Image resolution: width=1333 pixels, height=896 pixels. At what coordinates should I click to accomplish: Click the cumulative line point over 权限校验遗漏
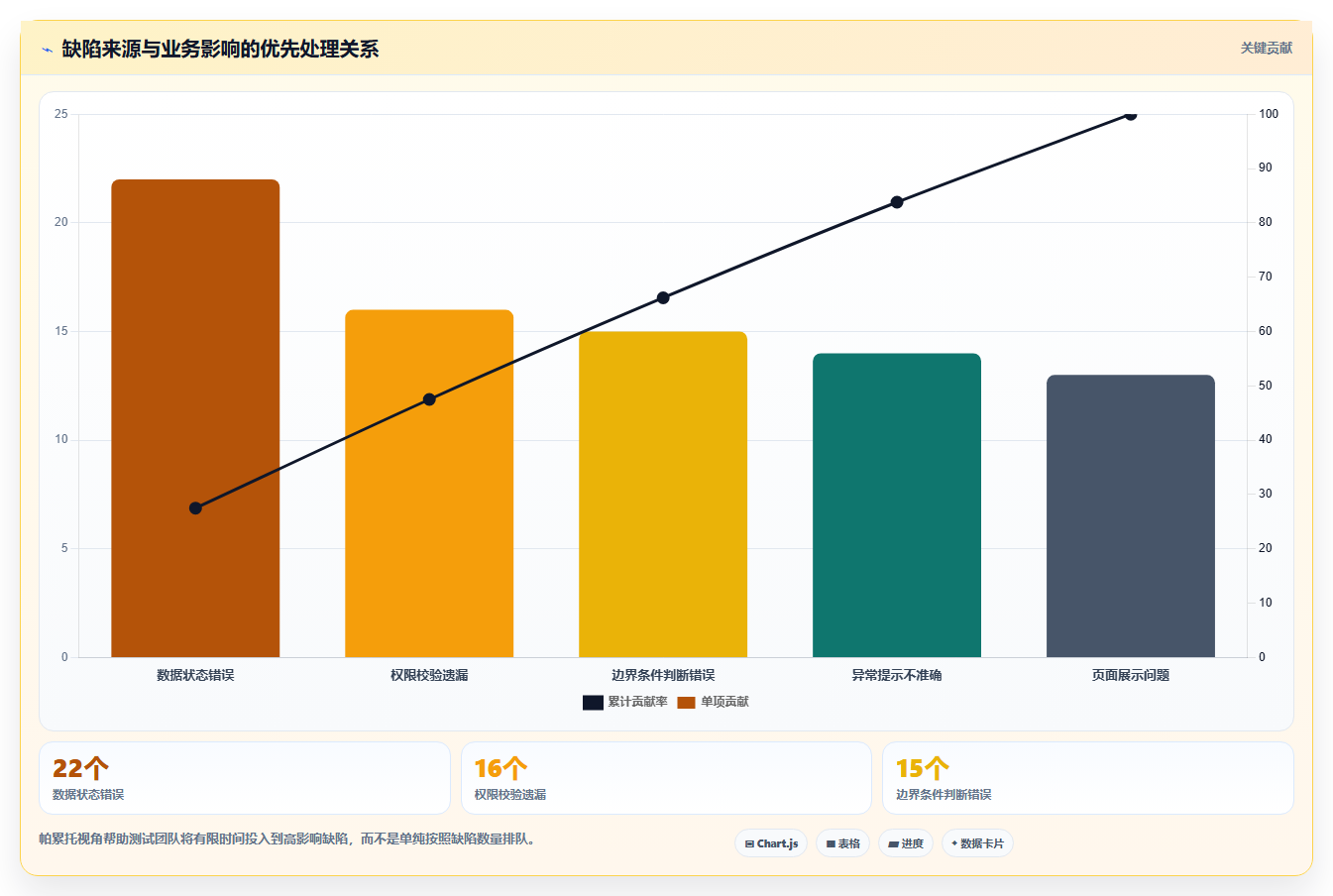pyautogui.click(x=429, y=399)
